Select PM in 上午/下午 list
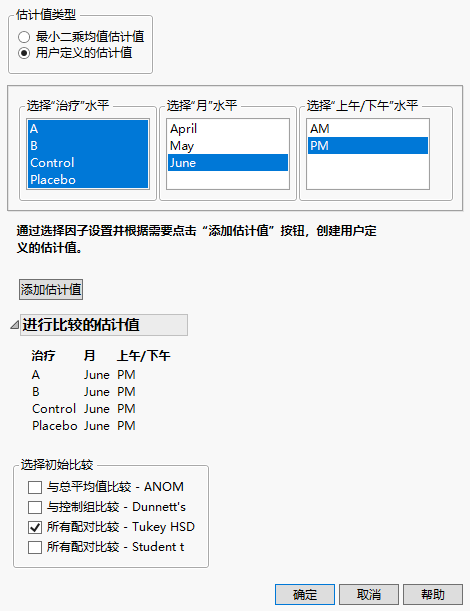This screenshot has width=470, height=611. pyautogui.click(x=368, y=146)
